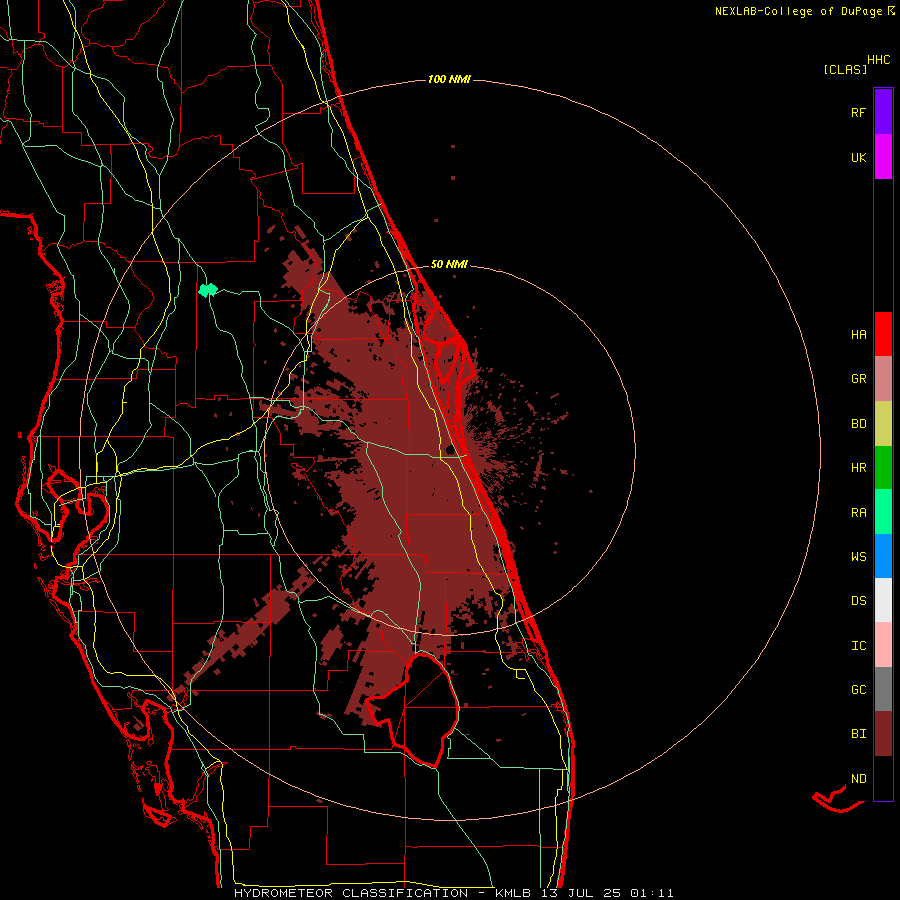900x900 pixels.
Task: Click the 50 NMI range ring label
Action: pos(449,264)
